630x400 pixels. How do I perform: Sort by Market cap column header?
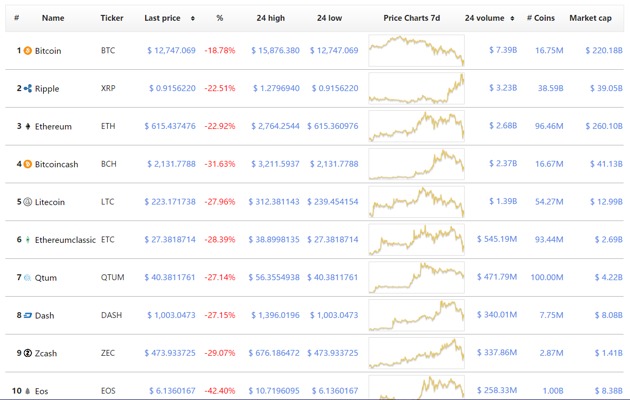coord(590,18)
